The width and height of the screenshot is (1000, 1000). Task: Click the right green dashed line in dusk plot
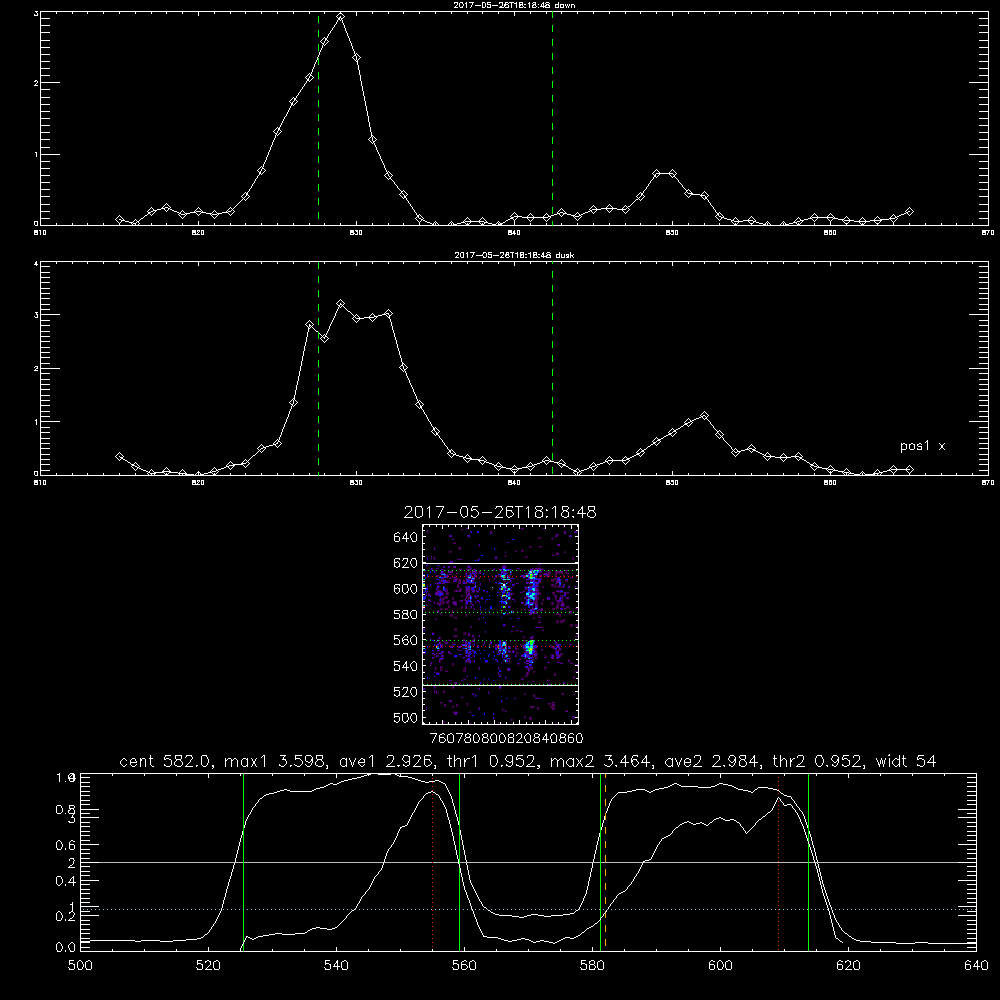pyautogui.click(x=552, y=368)
